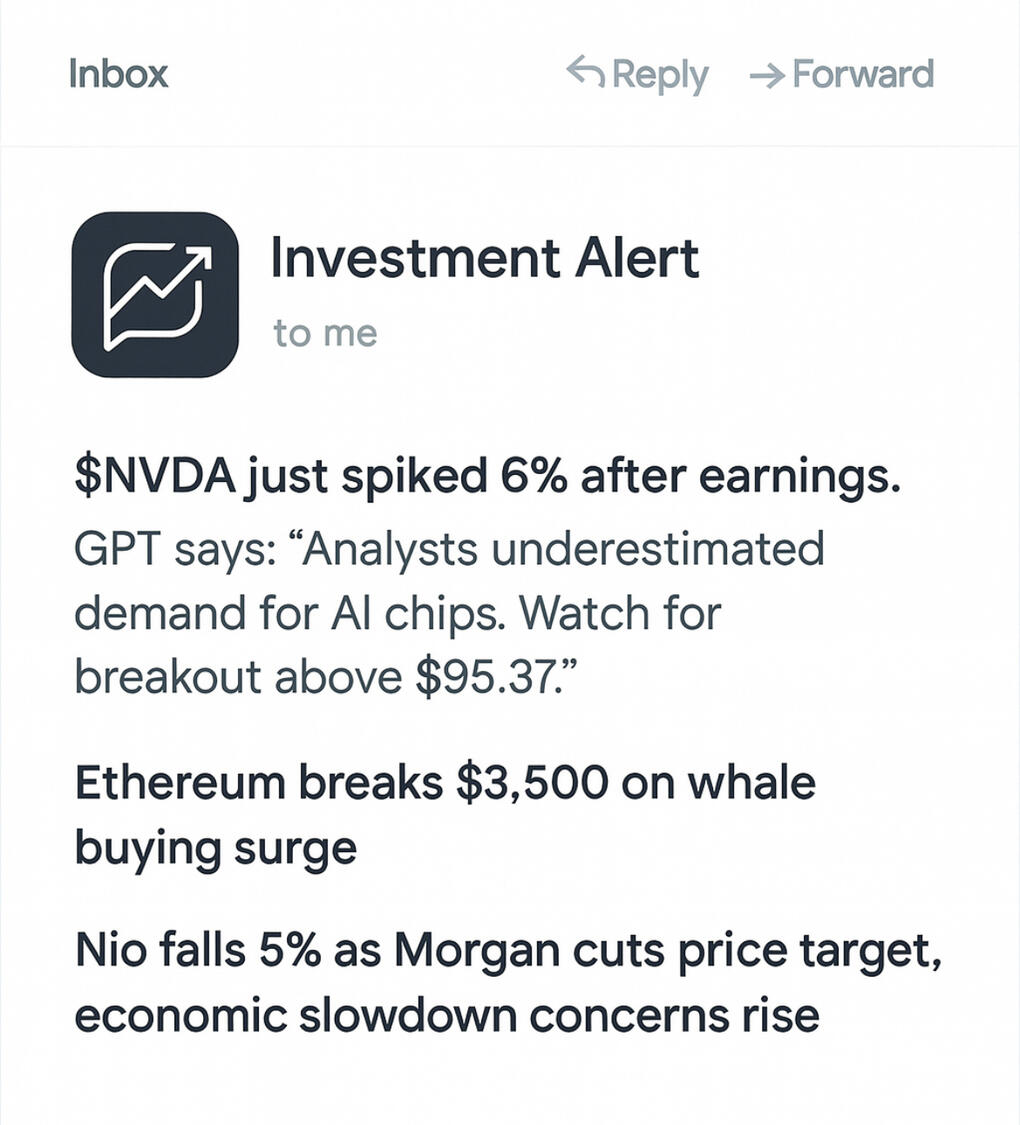1020x1125 pixels.
Task: Click the "GPT says" text
Action: click(159, 548)
